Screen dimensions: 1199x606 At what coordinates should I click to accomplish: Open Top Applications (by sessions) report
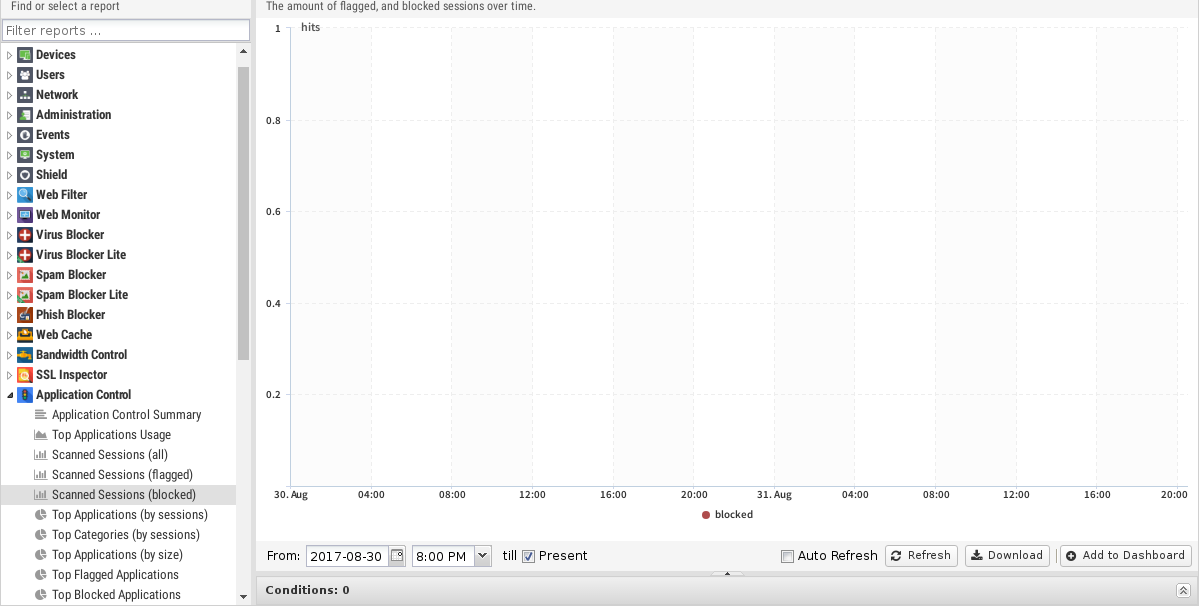click(130, 515)
